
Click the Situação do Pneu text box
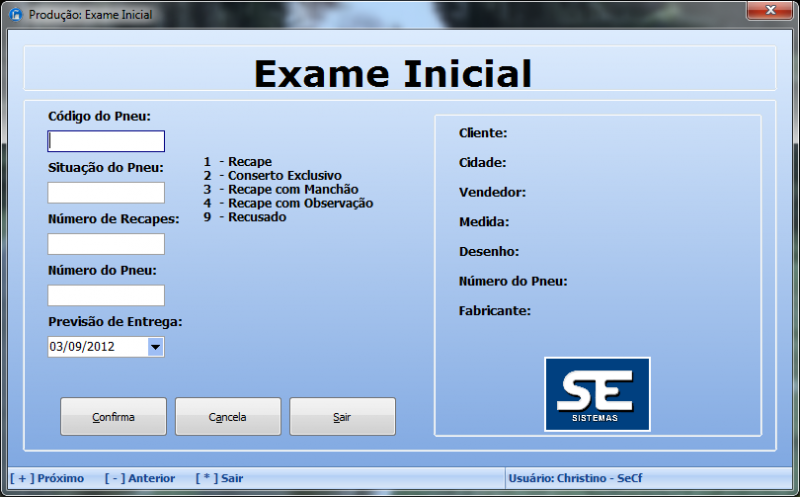coord(106,193)
